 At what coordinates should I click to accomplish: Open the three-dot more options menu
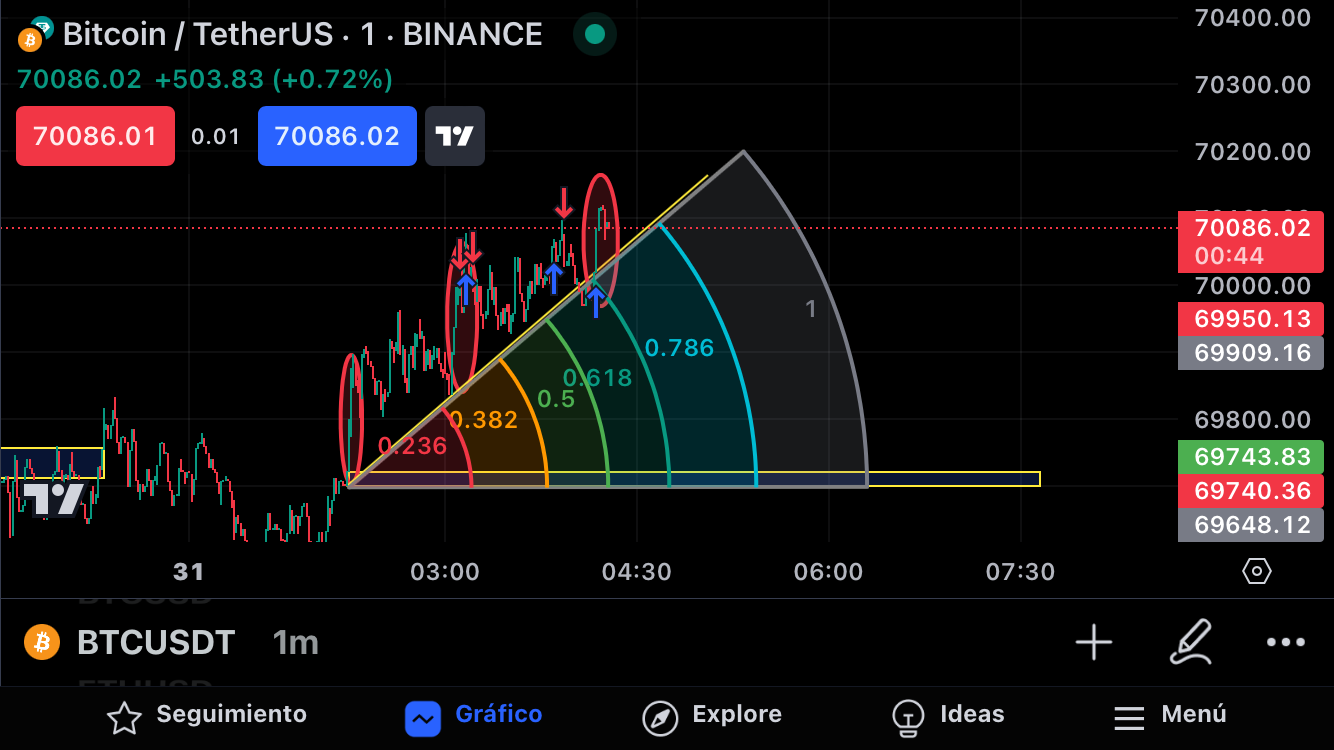point(1286,642)
